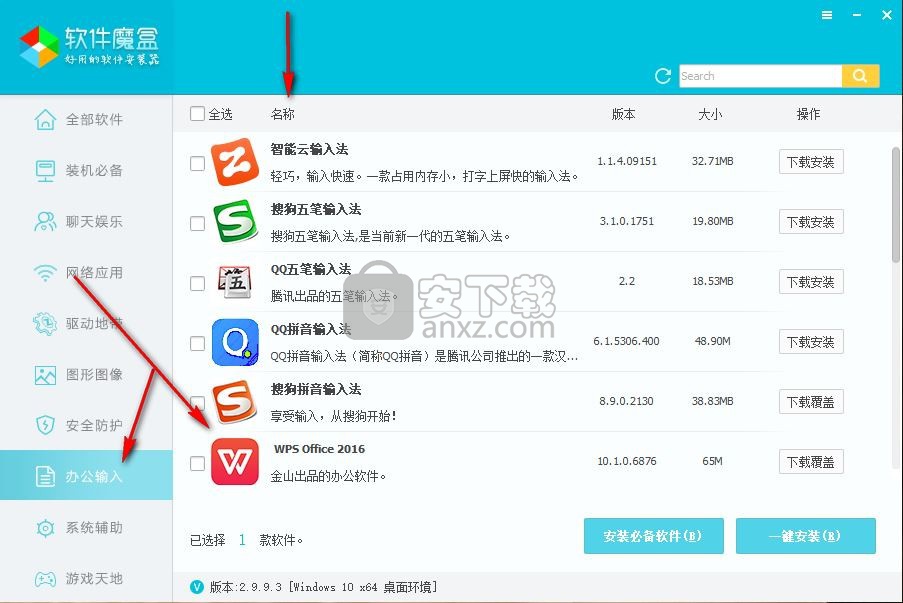Click the 操作 column header
The width and height of the screenshot is (903, 603).
[x=808, y=114]
